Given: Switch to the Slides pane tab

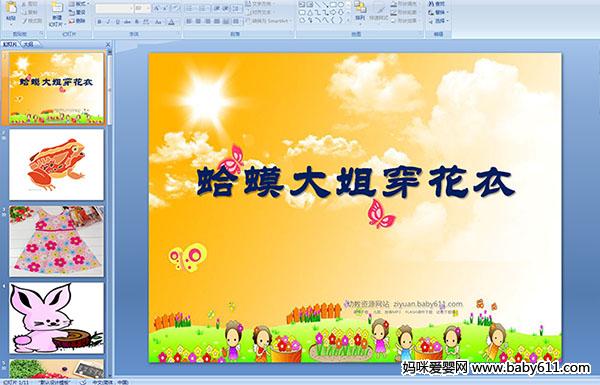Looking at the screenshot, I should 10,44.
